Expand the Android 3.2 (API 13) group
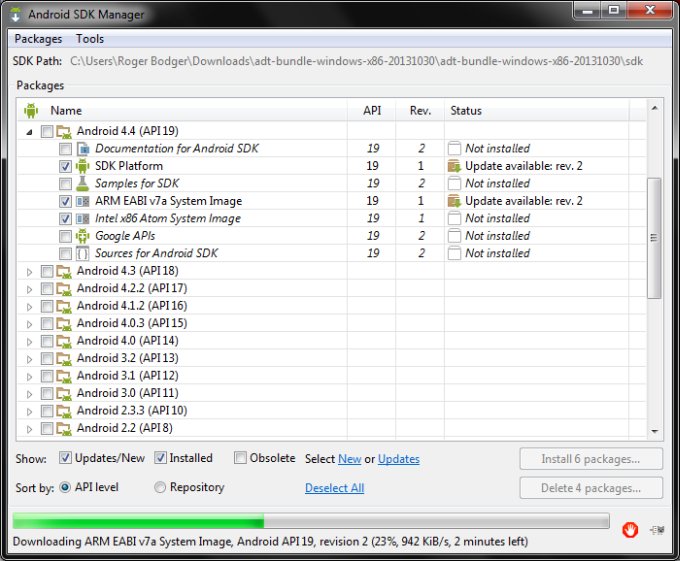The image size is (680, 561). pyautogui.click(x=29, y=359)
